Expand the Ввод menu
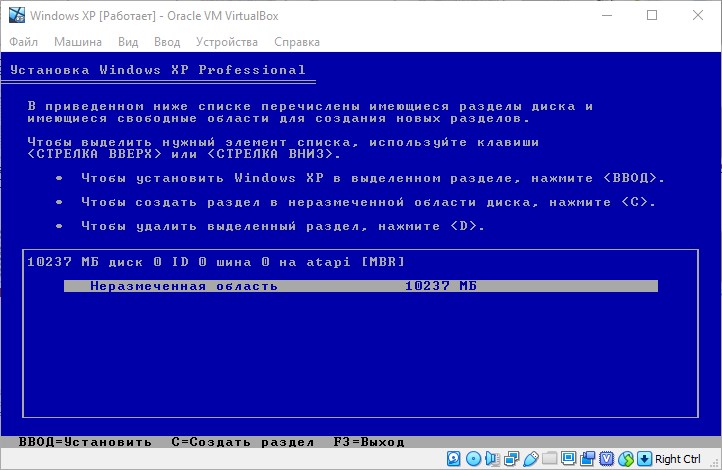 tap(167, 42)
